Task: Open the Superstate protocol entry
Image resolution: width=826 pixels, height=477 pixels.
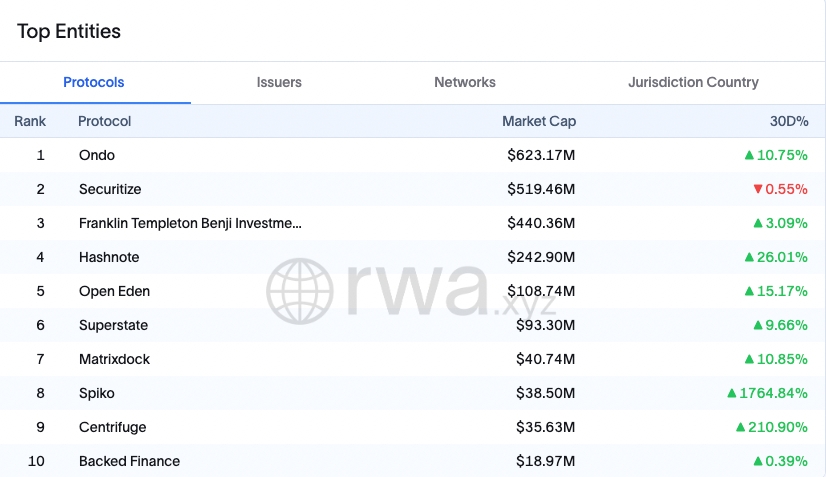Action: (x=113, y=325)
